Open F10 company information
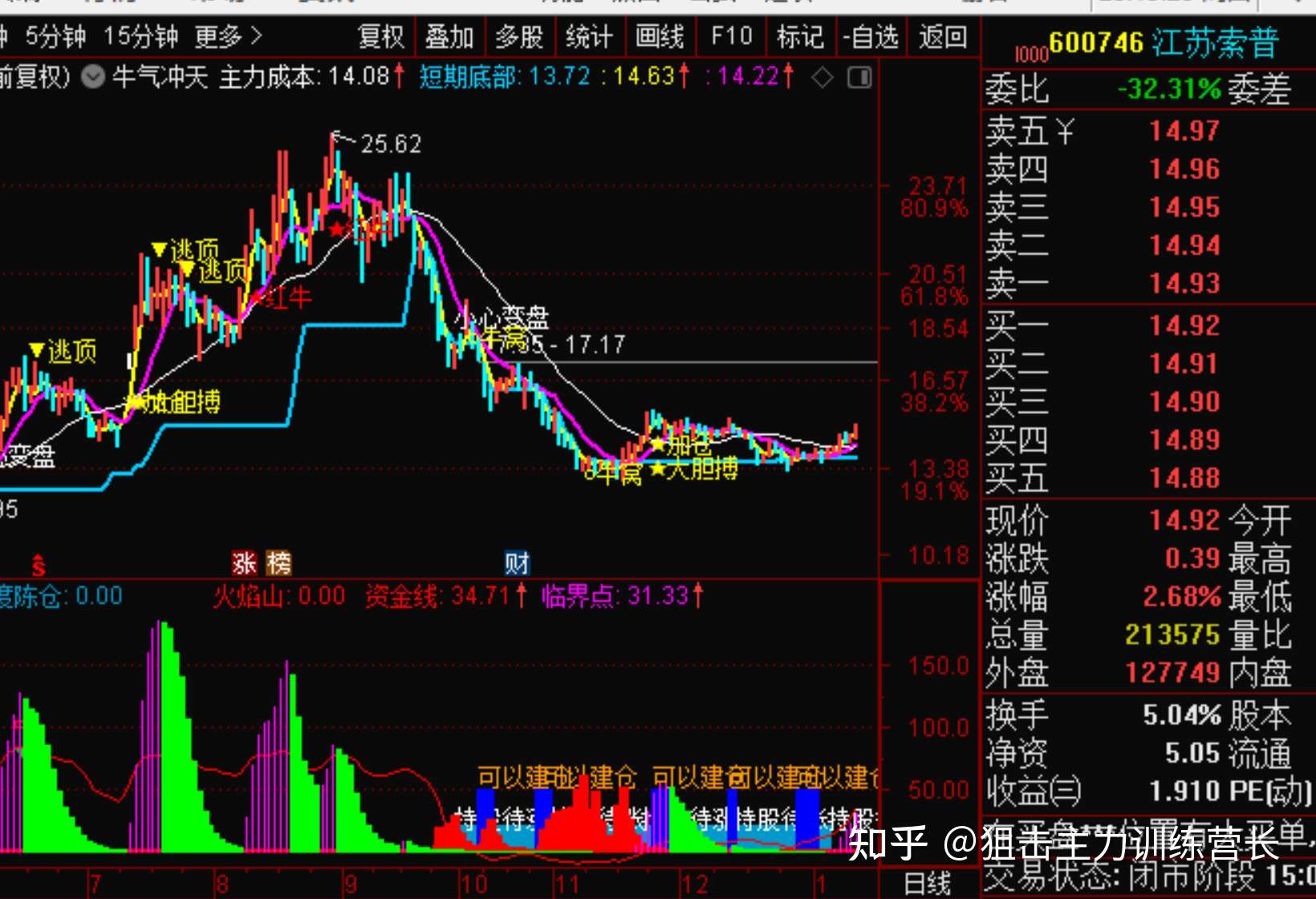The width and height of the screenshot is (1316, 899). pos(730,36)
